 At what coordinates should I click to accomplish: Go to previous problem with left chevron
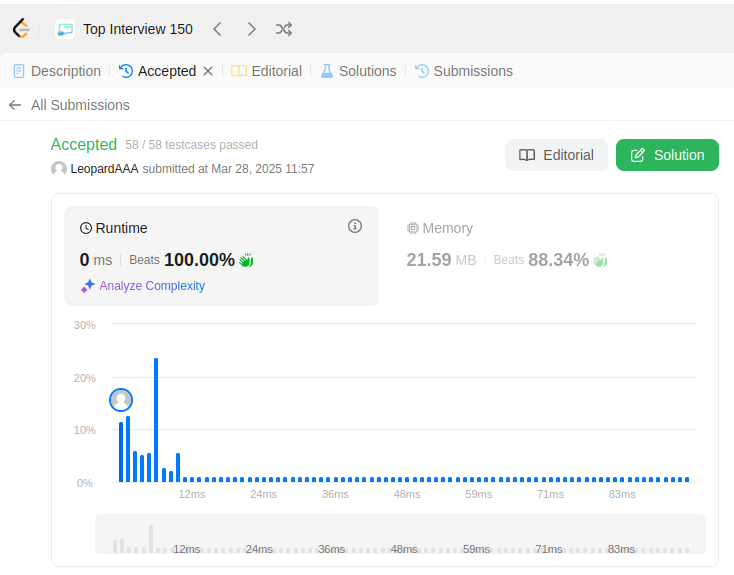[x=217, y=29]
